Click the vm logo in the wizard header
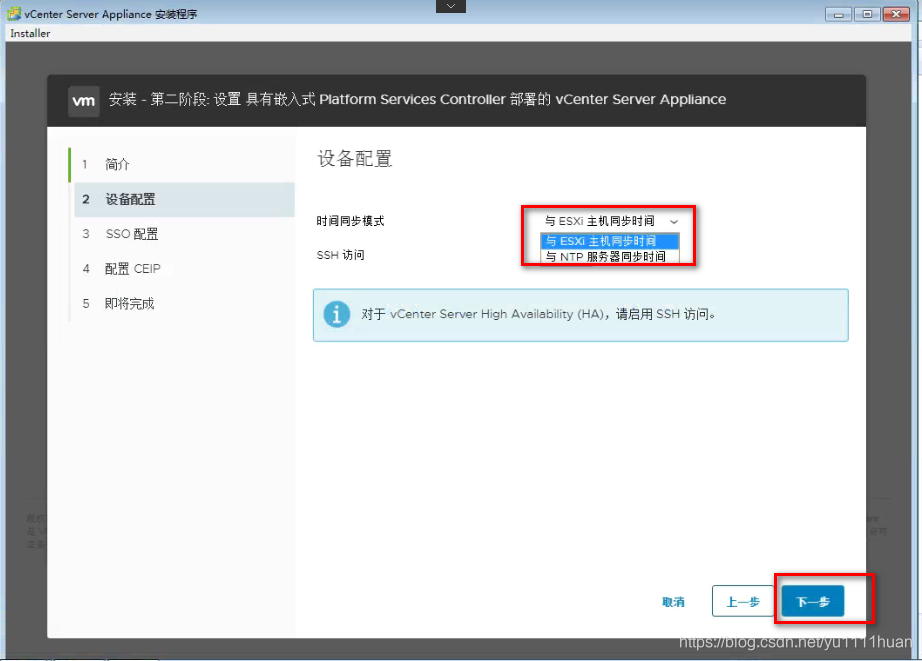The height and width of the screenshot is (661, 922). tap(83, 101)
